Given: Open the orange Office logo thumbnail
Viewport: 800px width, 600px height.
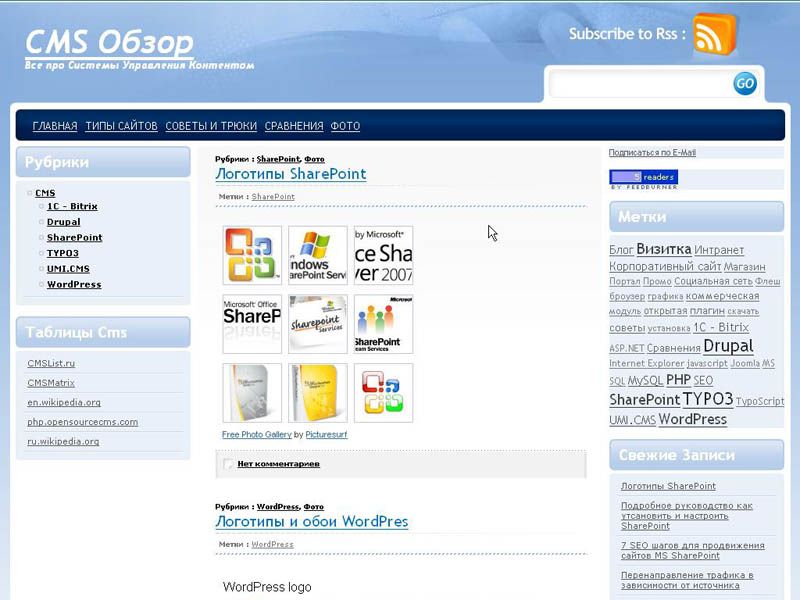Looking at the screenshot, I should pyautogui.click(x=252, y=255).
